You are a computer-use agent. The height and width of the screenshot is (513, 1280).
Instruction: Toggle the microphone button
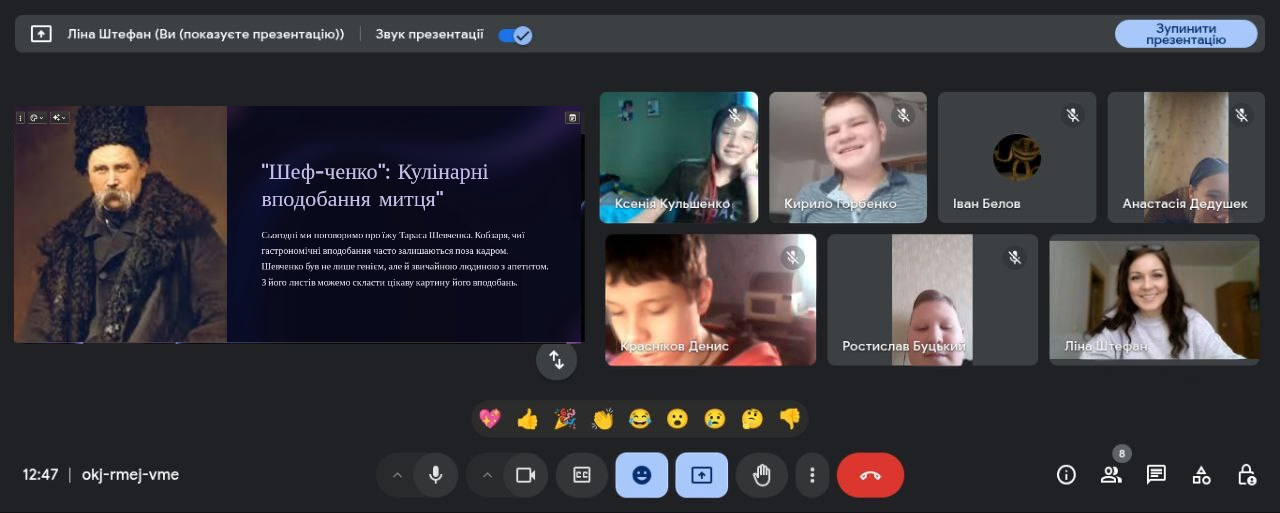436,475
